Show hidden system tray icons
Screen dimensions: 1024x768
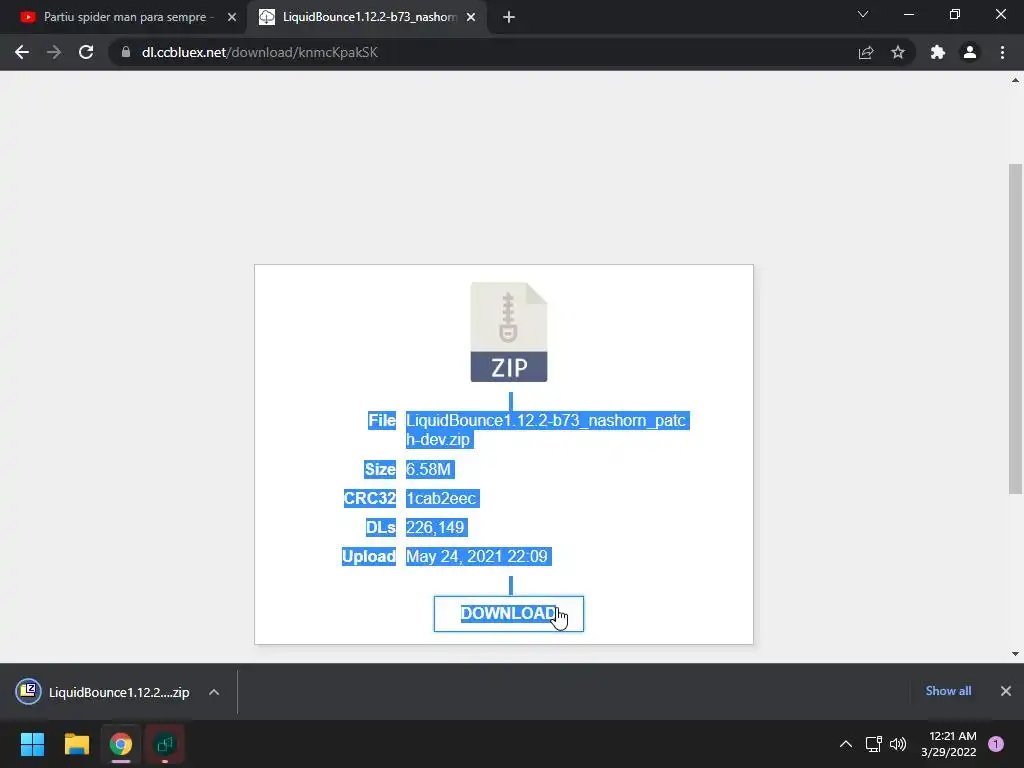click(x=846, y=744)
